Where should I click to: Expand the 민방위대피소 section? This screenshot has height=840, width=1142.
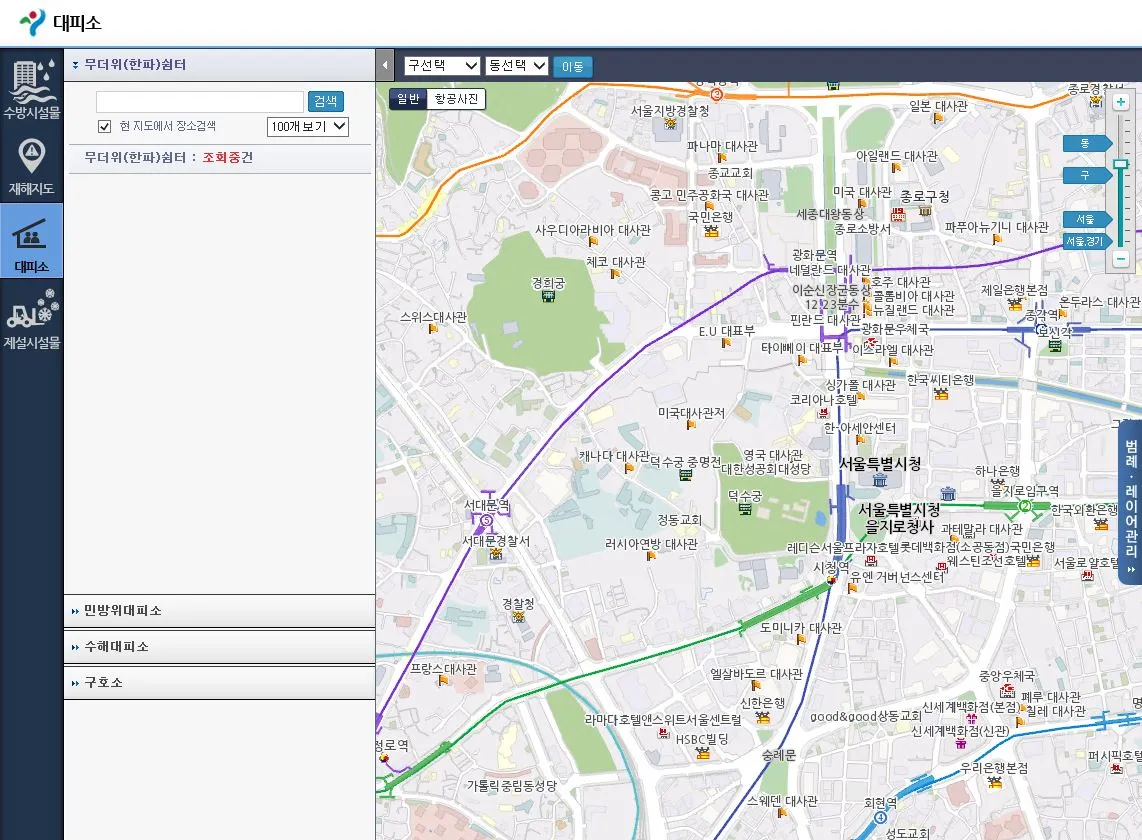(219, 611)
